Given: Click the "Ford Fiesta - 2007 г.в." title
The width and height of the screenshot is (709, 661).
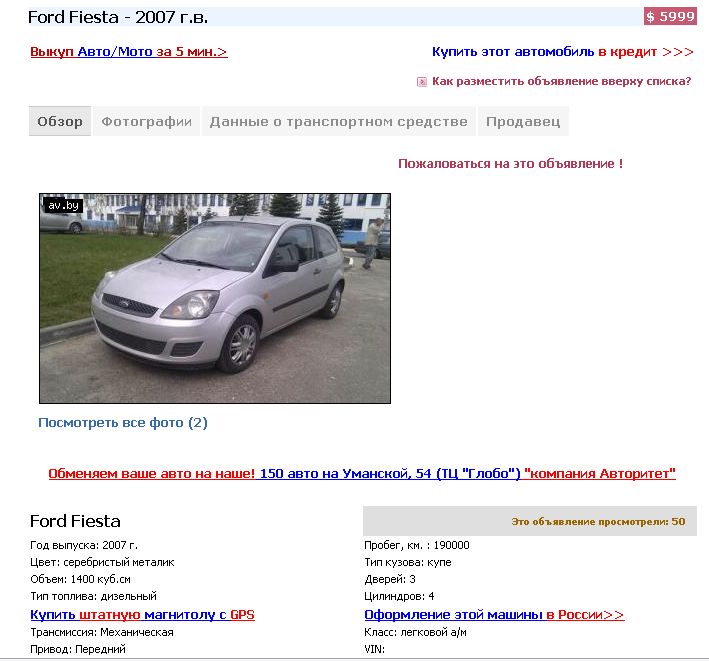Looking at the screenshot, I should pyautogui.click(x=118, y=17).
